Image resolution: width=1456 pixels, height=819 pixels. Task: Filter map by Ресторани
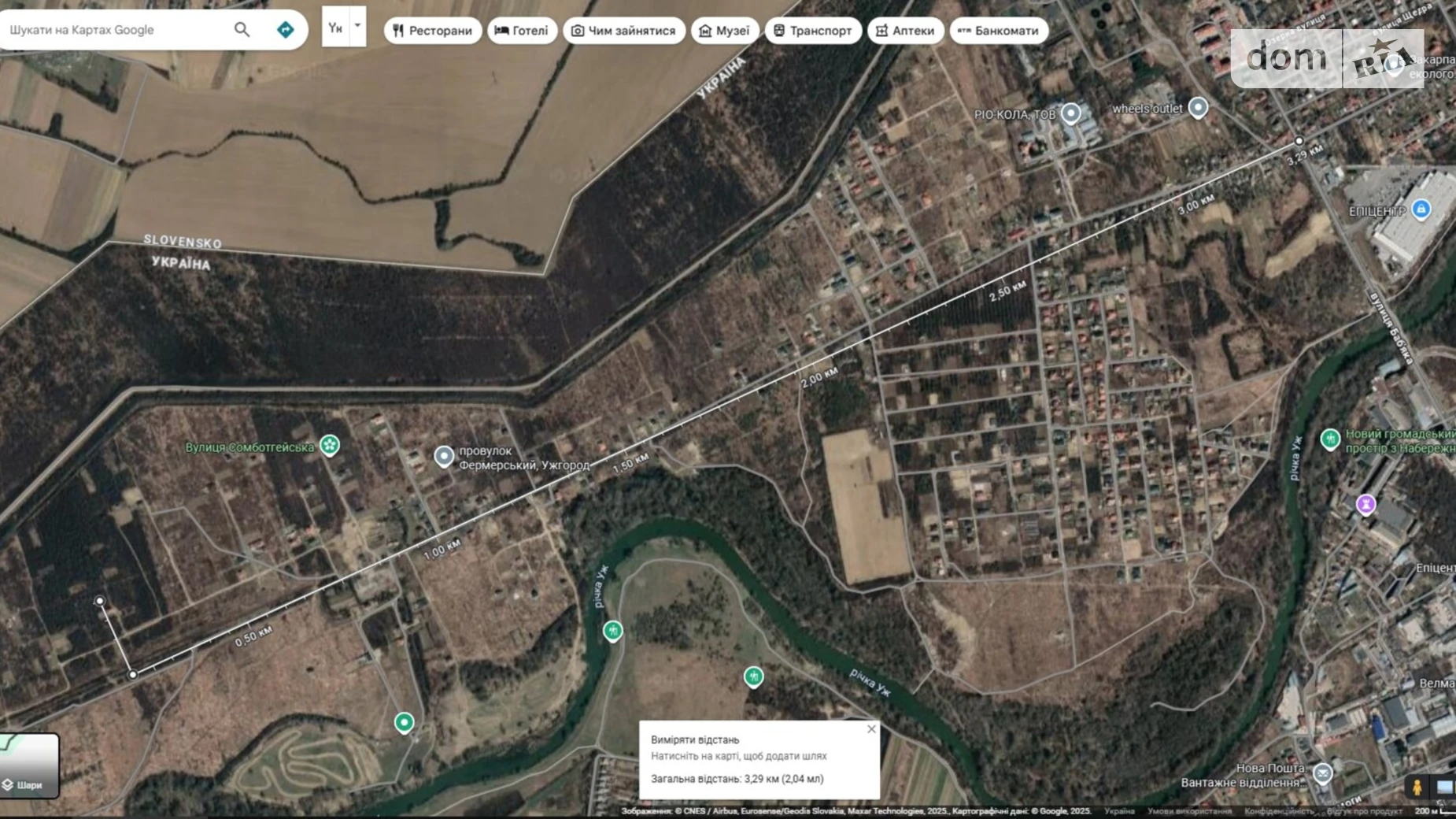(432, 31)
